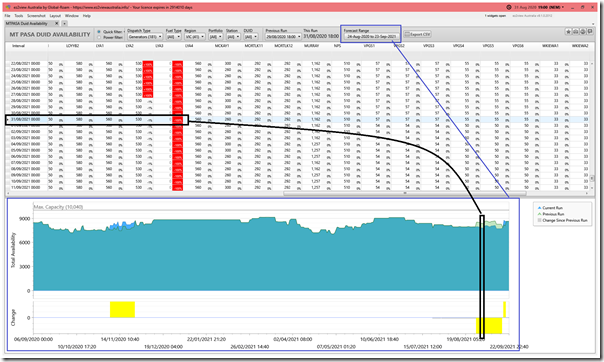Select the Quick filter radio button
Viewport: 604px width, 362px height.
point(99,32)
